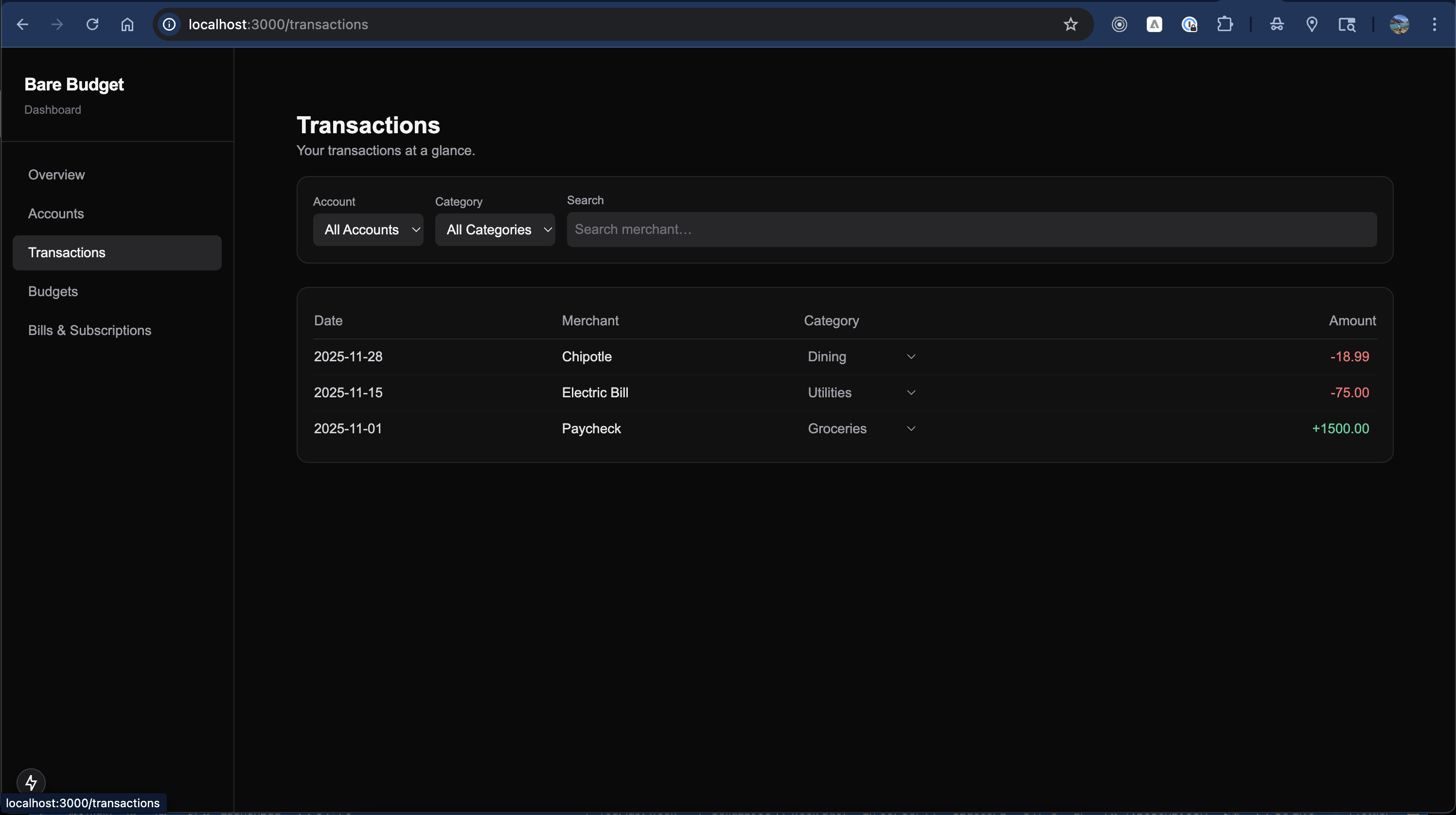Open the Accounts sidebar link
Viewport: 1456px width, 815px height.
click(x=56, y=213)
